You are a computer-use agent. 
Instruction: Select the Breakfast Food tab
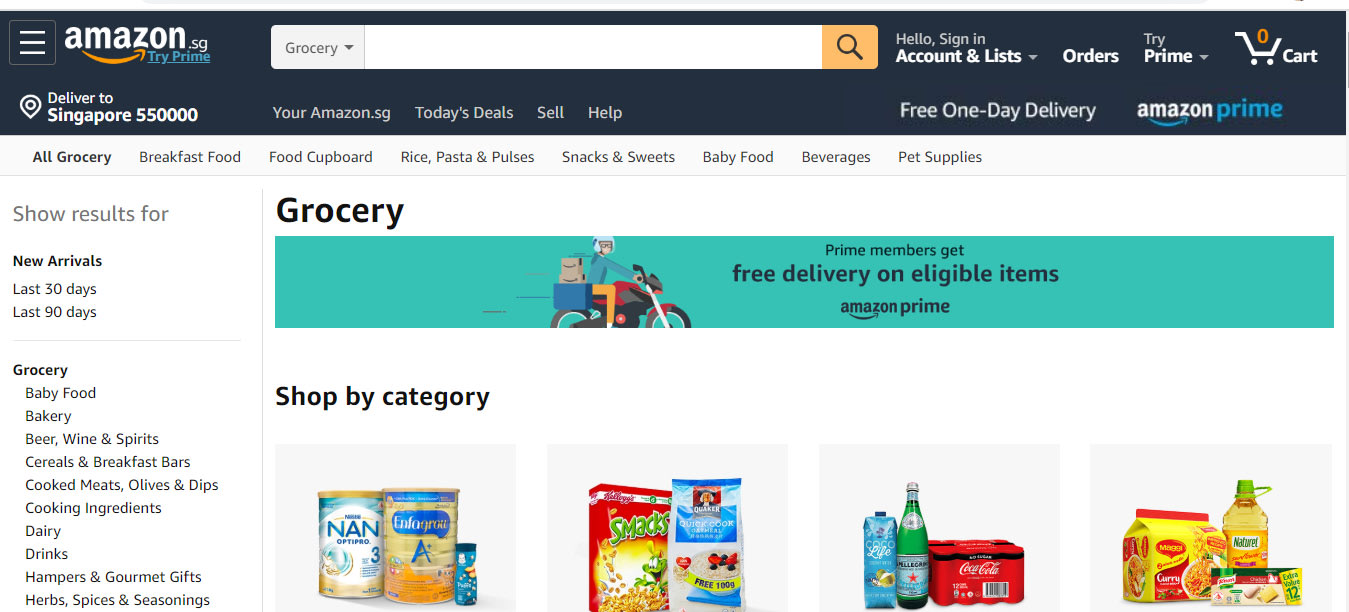[190, 157]
